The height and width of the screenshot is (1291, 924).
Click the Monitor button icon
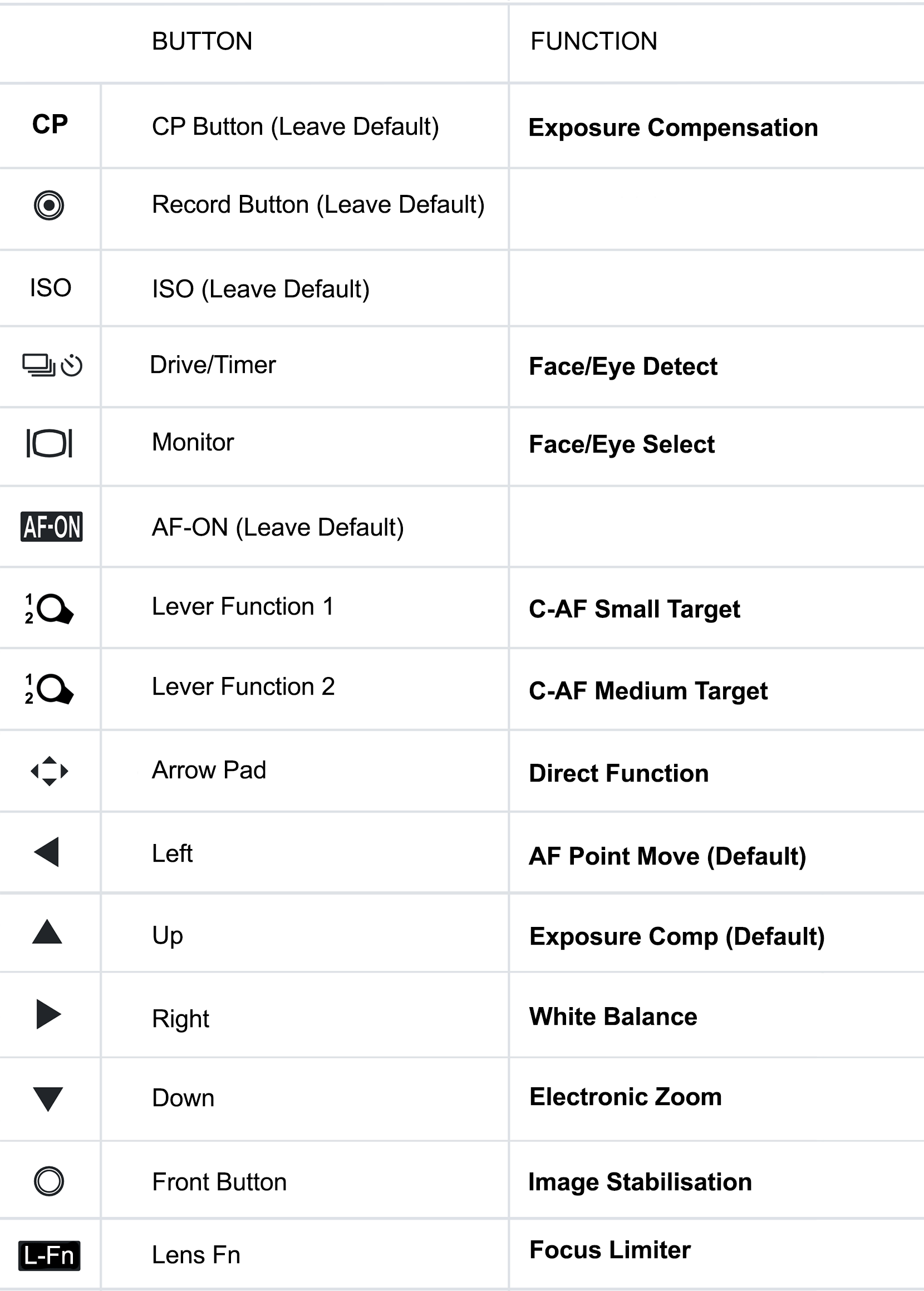pyautogui.click(x=50, y=443)
